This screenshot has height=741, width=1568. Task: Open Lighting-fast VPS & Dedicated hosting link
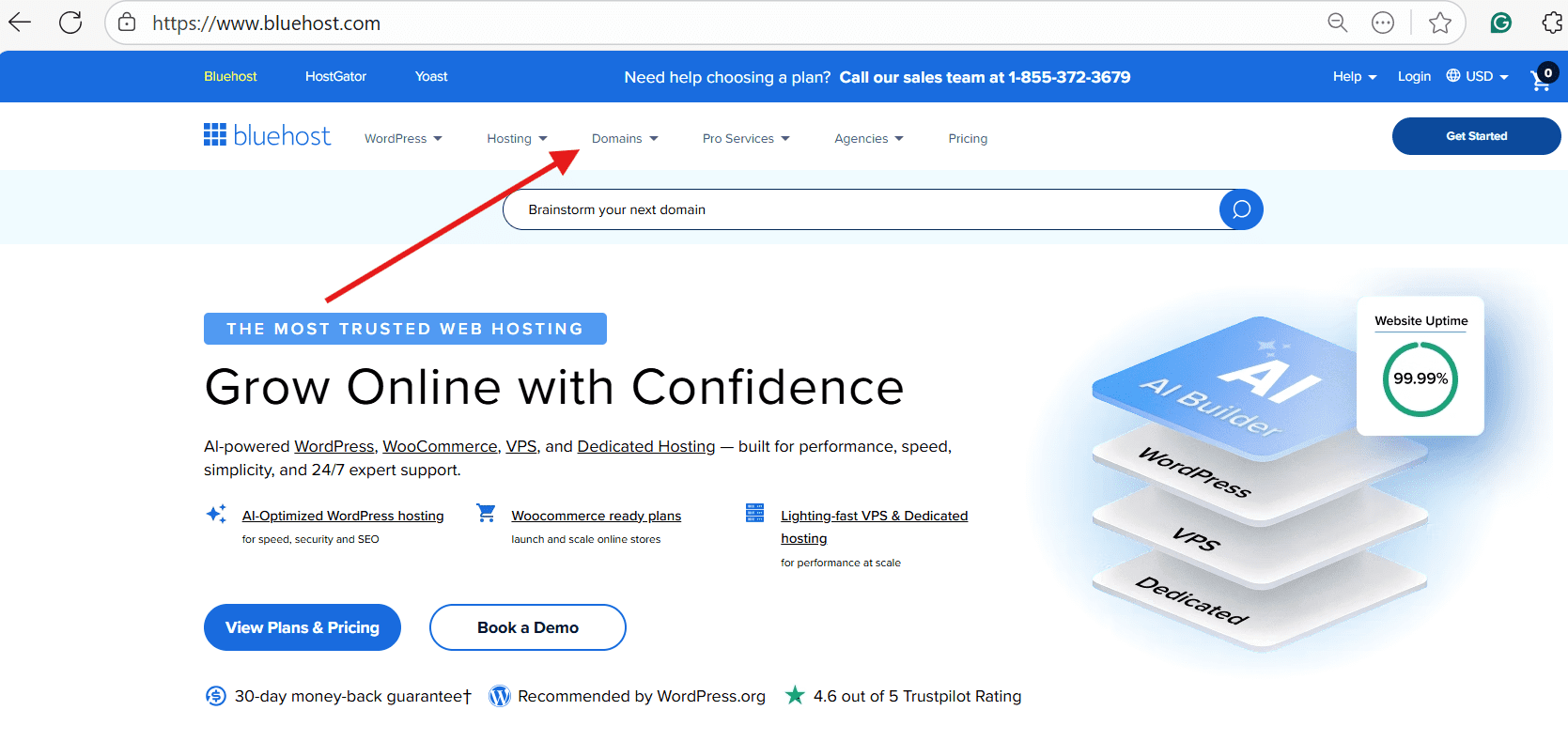tap(874, 527)
